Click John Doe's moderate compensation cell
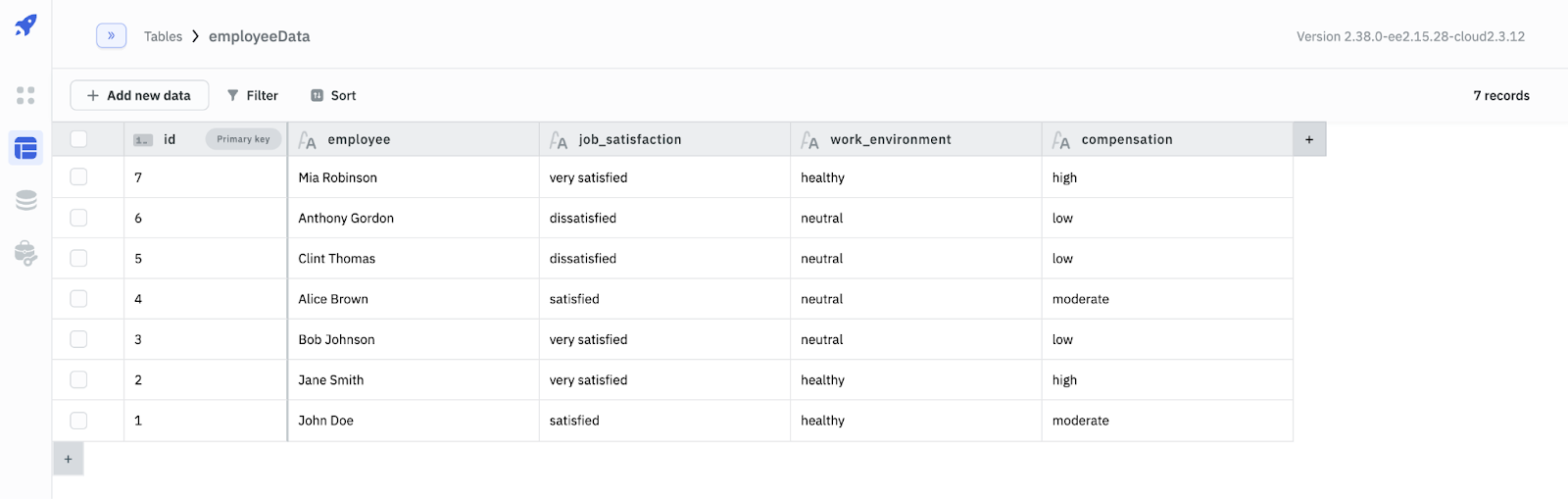Image resolution: width=1568 pixels, height=499 pixels. pos(1167,421)
